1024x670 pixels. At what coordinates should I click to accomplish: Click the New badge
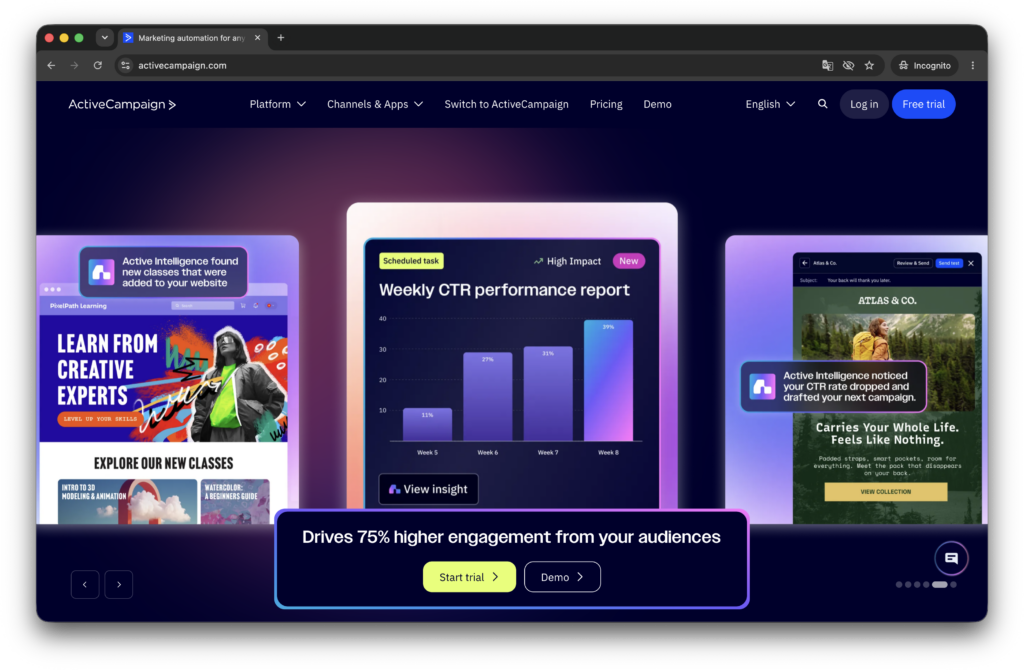[x=629, y=261]
